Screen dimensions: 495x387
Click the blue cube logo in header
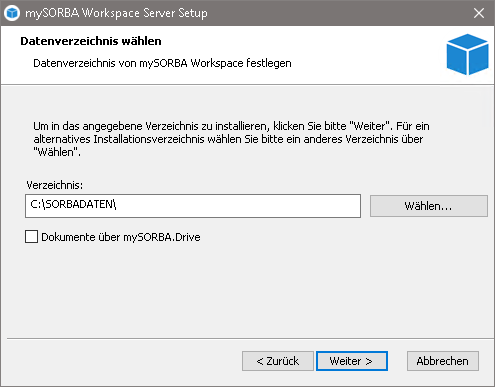coord(468,54)
